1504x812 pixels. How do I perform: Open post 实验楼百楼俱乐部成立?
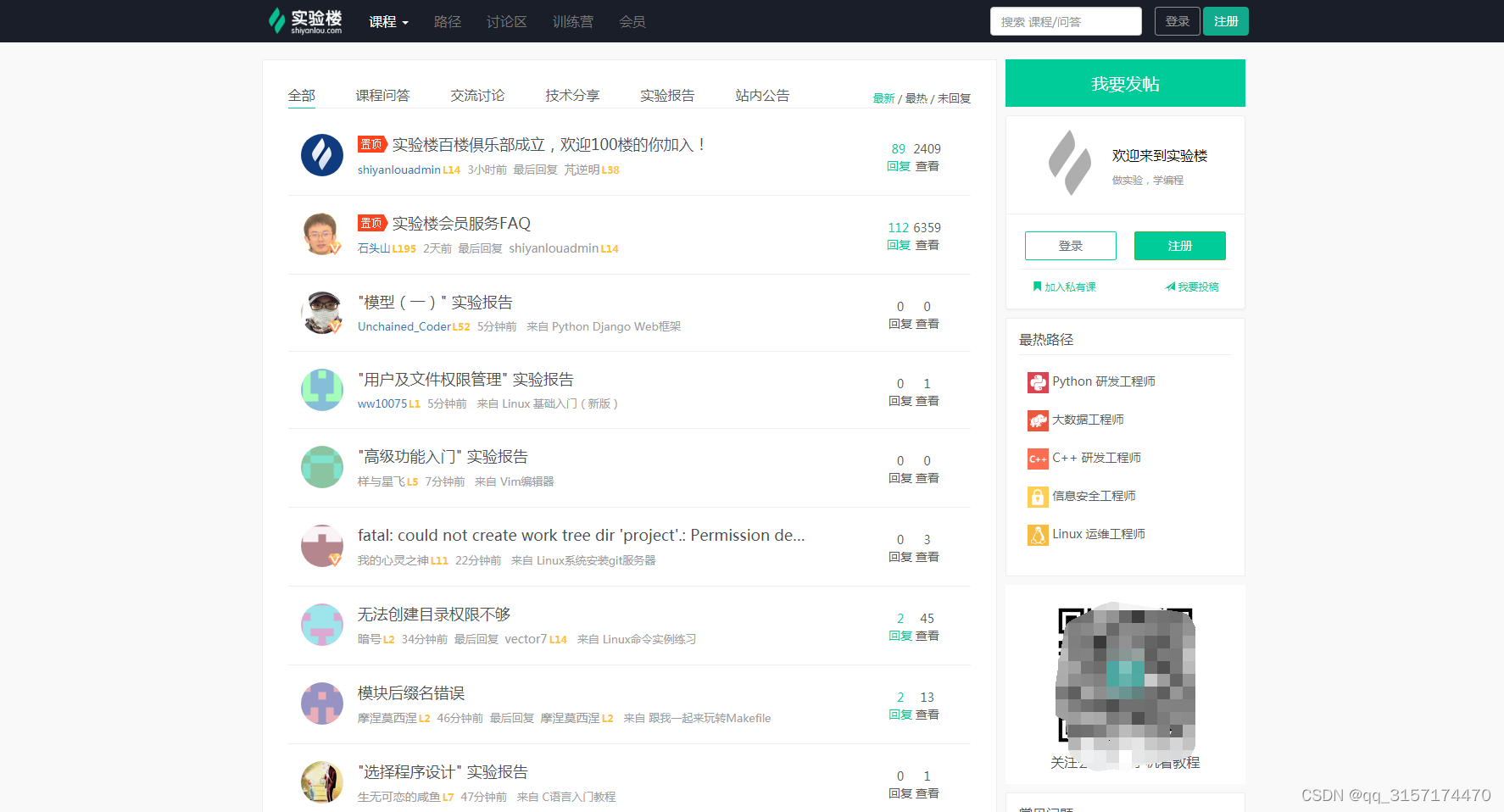(x=549, y=145)
